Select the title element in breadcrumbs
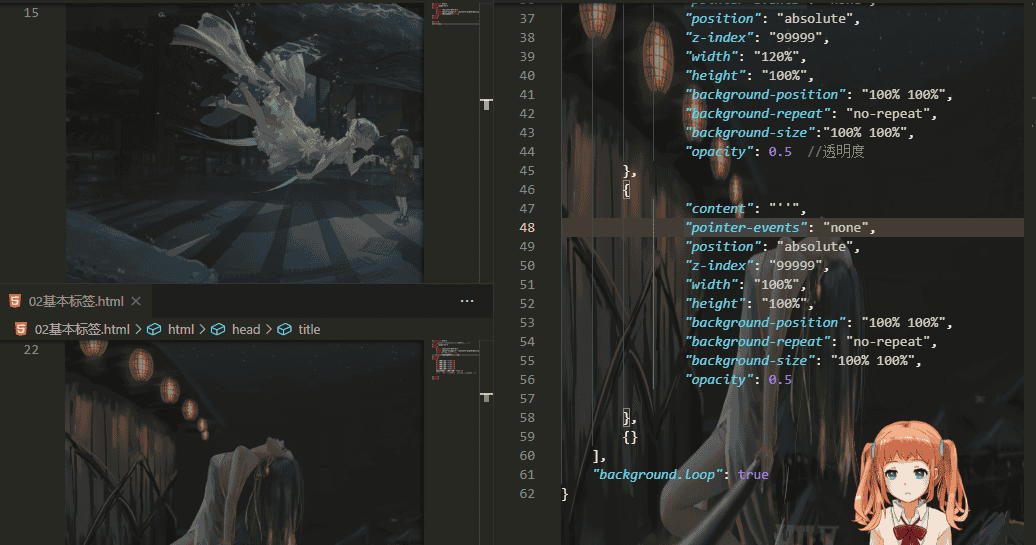This screenshot has width=1036, height=545. 309,329
